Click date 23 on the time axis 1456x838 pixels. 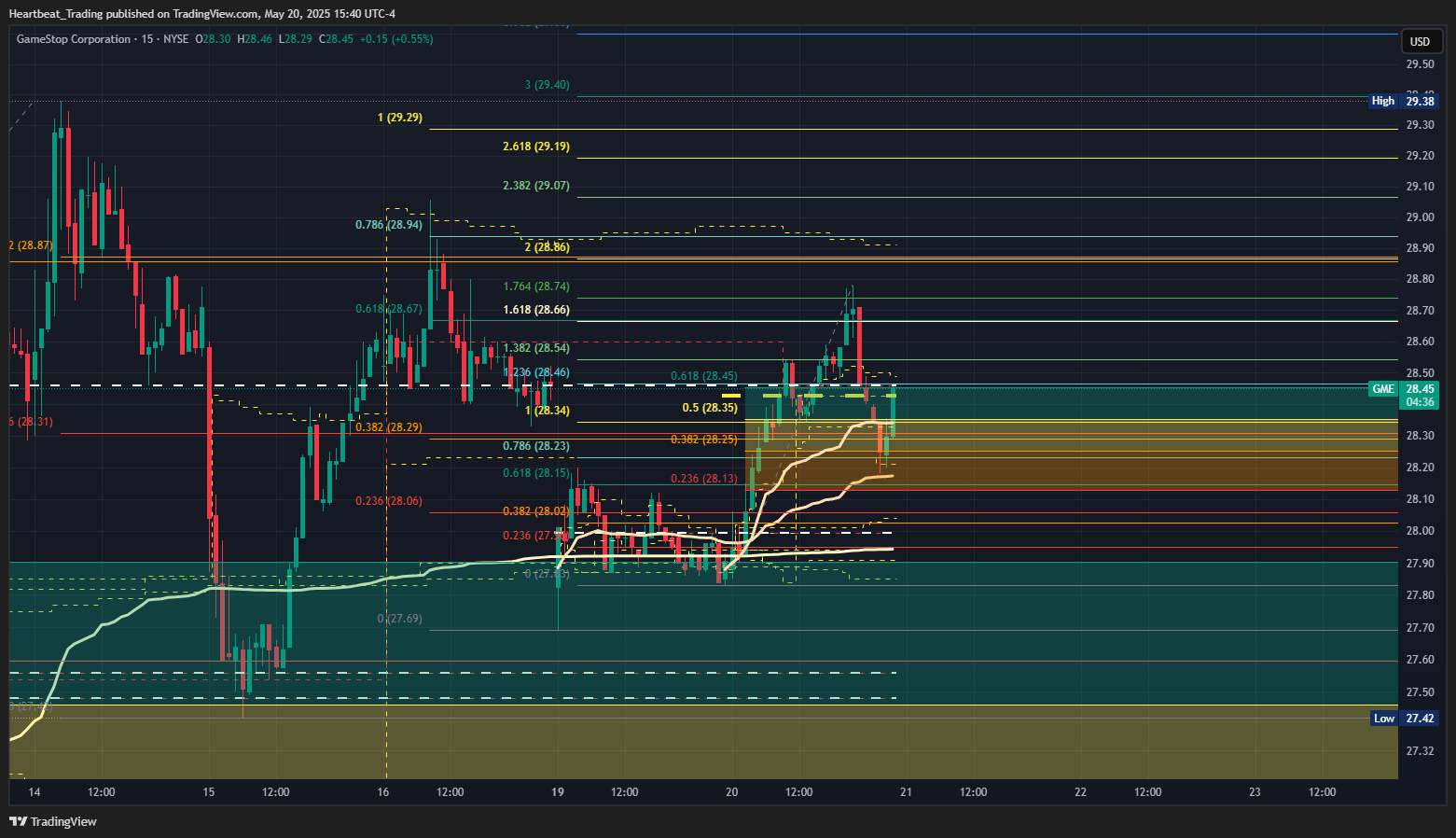point(1255,792)
